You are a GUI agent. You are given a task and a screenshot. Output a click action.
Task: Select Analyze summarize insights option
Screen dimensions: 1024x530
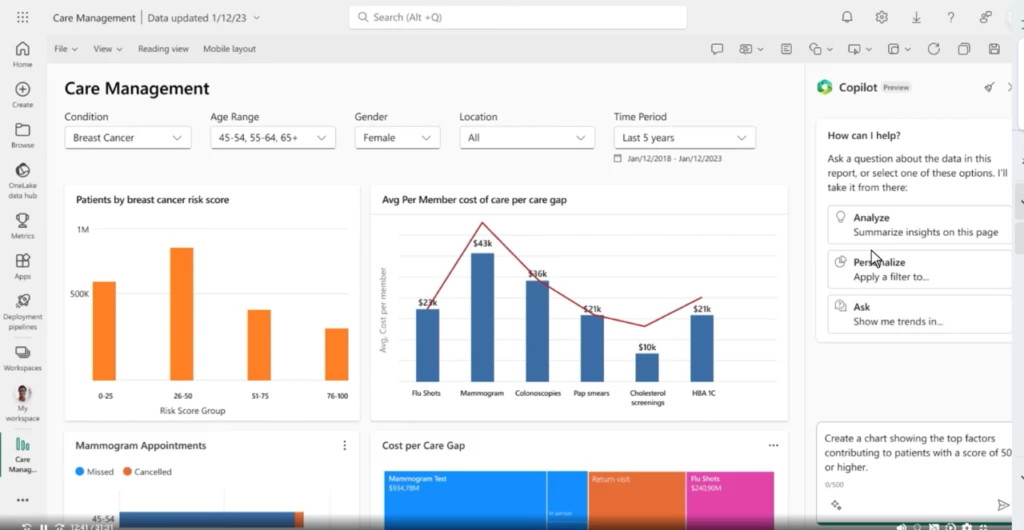coord(919,225)
